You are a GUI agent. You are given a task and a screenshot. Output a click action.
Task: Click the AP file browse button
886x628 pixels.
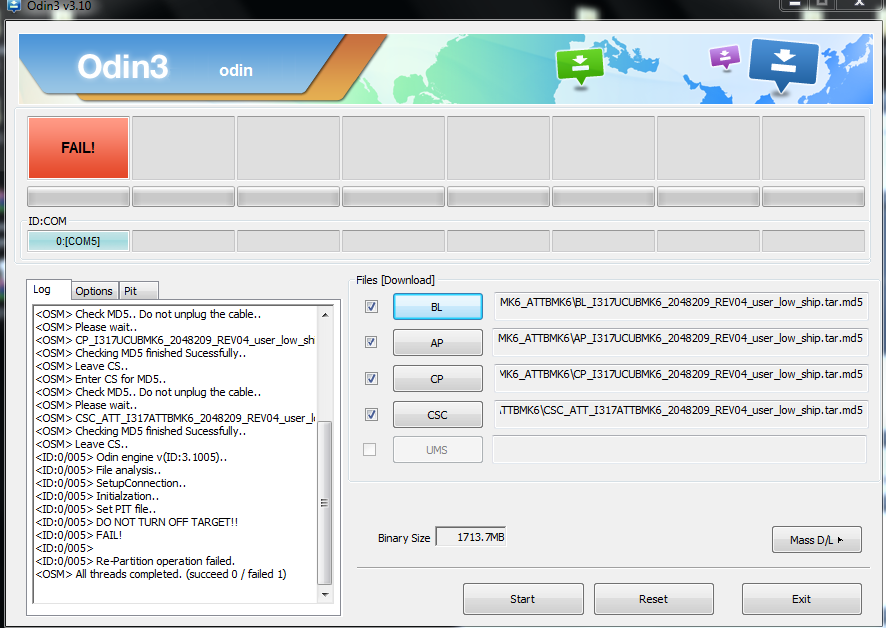tap(437, 343)
